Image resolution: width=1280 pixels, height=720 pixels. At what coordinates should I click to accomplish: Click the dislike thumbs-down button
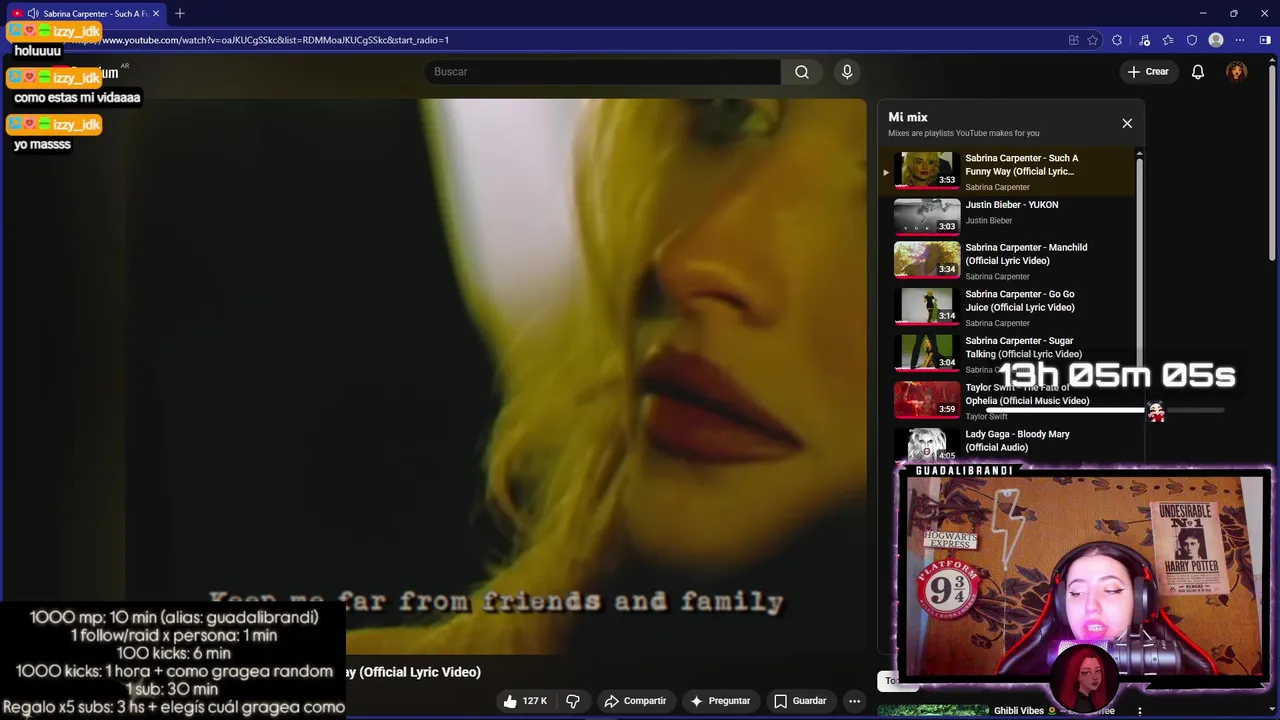[573, 701]
